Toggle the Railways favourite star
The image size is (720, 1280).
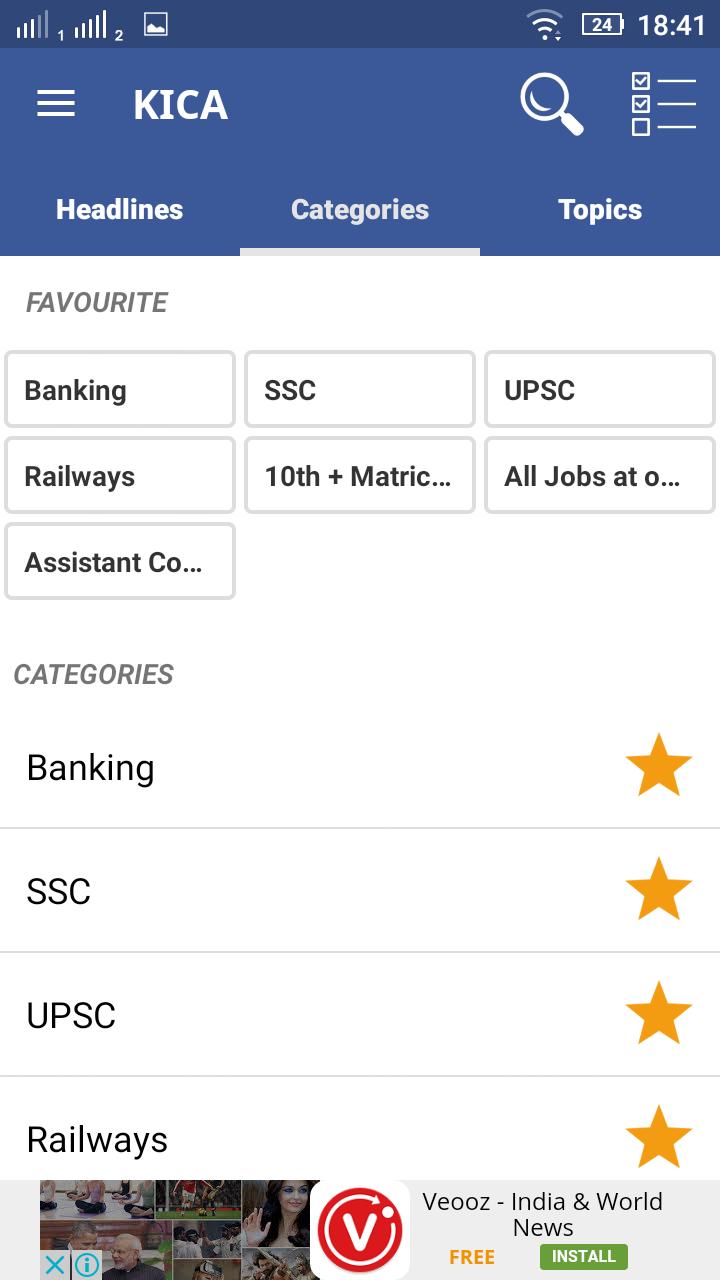(658, 1137)
